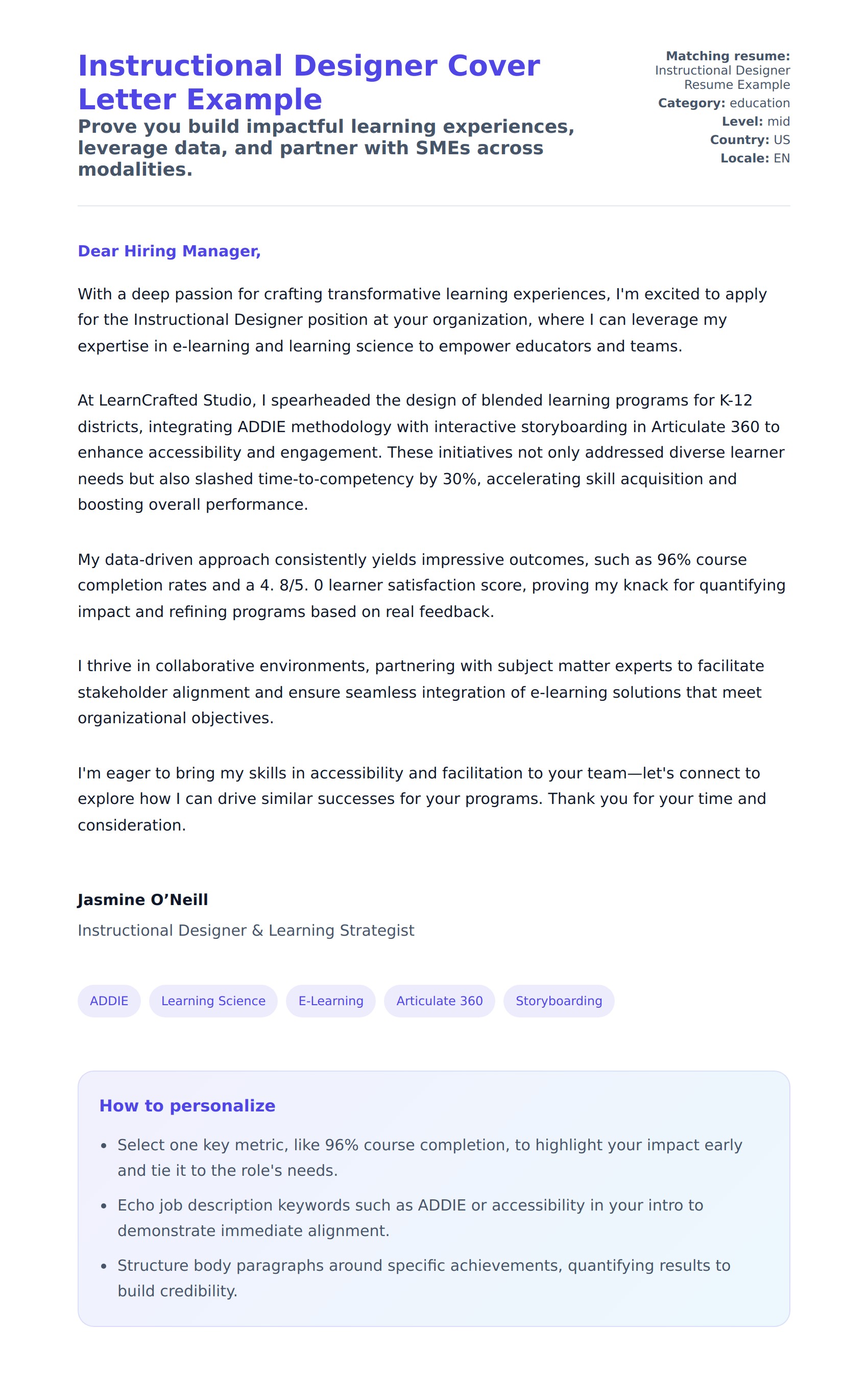Viewport: 868px width, 1376px height.
Task: Click the Storyboarding skill tag
Action: click(x=559, y=1001)
